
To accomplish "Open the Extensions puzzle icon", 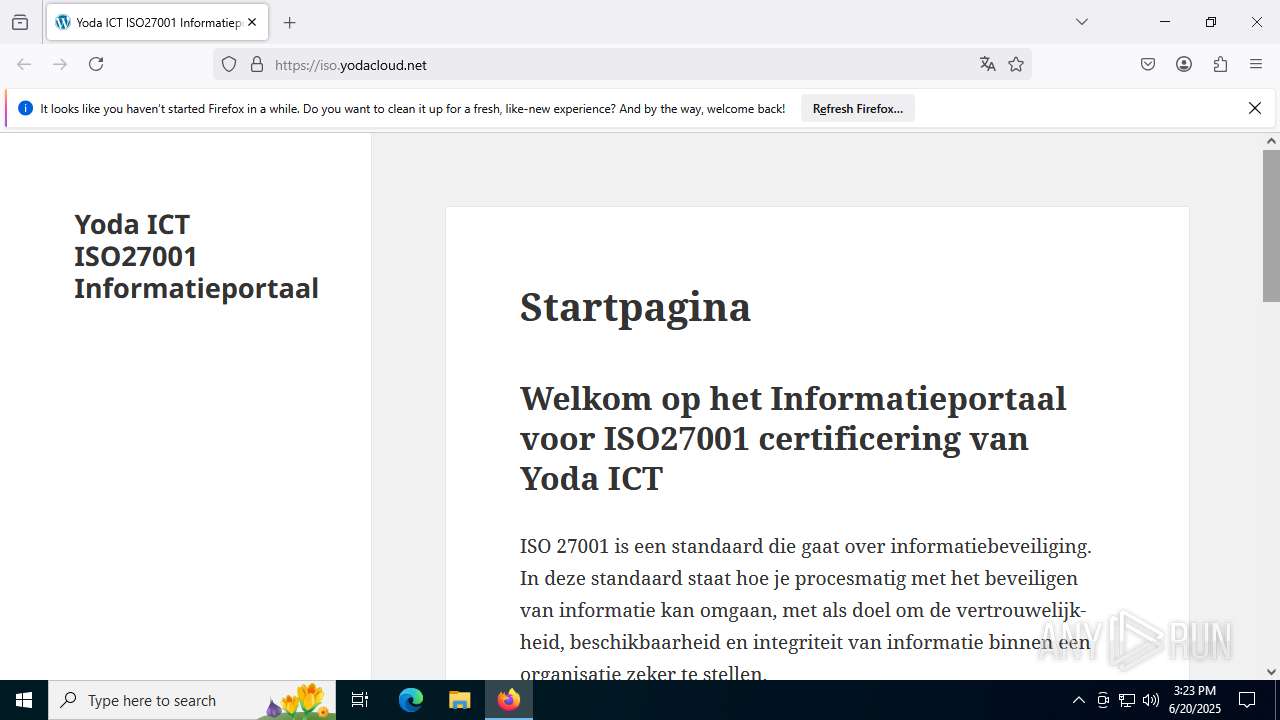I will 1220,64.
